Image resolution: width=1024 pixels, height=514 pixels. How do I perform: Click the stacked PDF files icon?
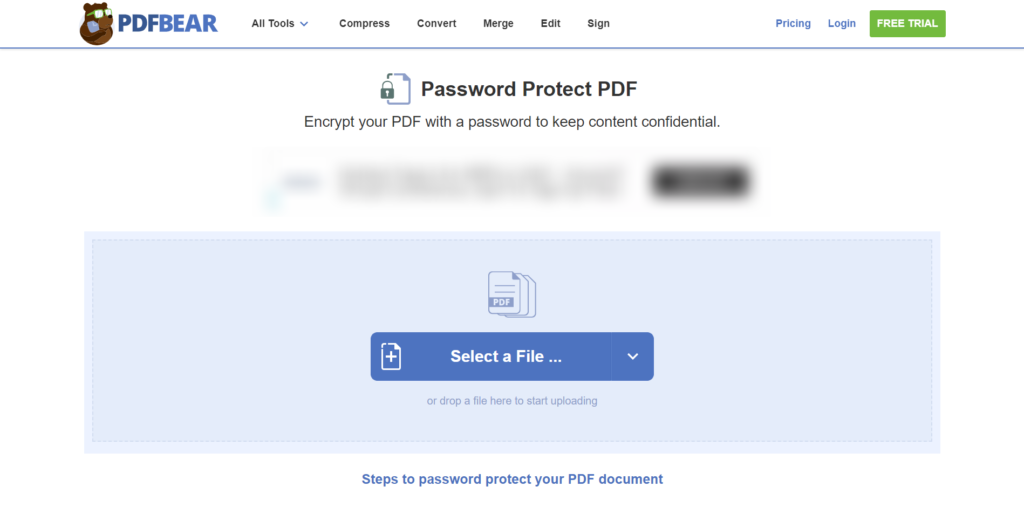tap(512, 295)
